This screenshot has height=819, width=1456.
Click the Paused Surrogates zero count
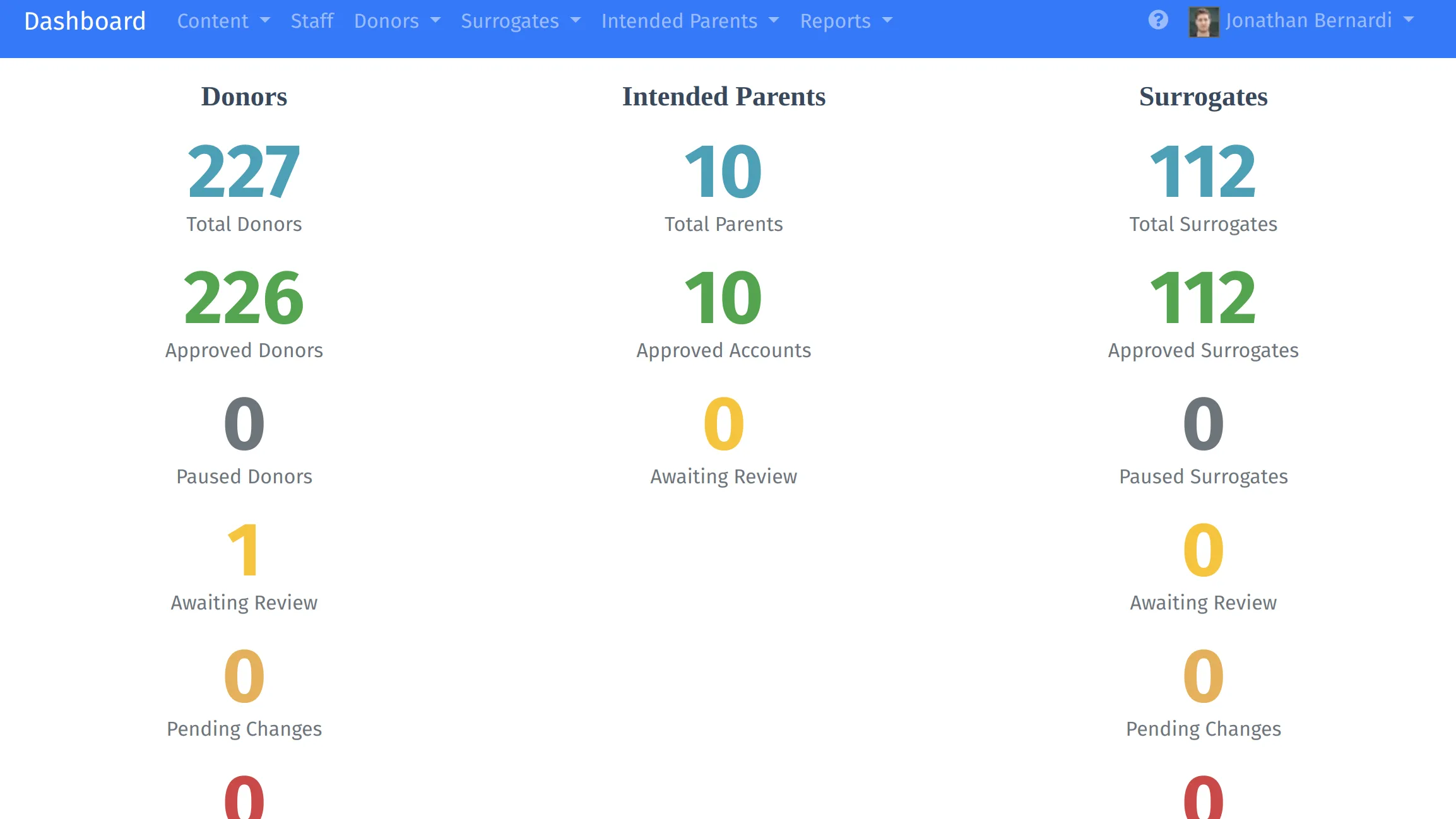coord(1203,423)
